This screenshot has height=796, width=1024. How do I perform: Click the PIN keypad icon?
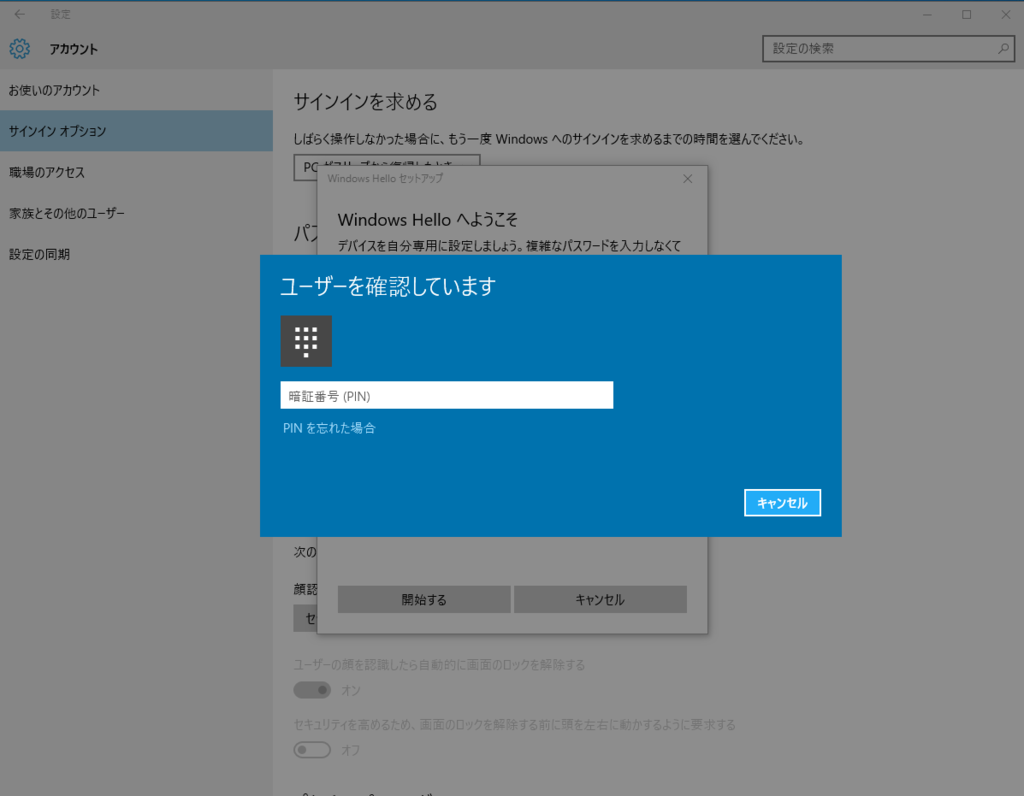[306, 341]
